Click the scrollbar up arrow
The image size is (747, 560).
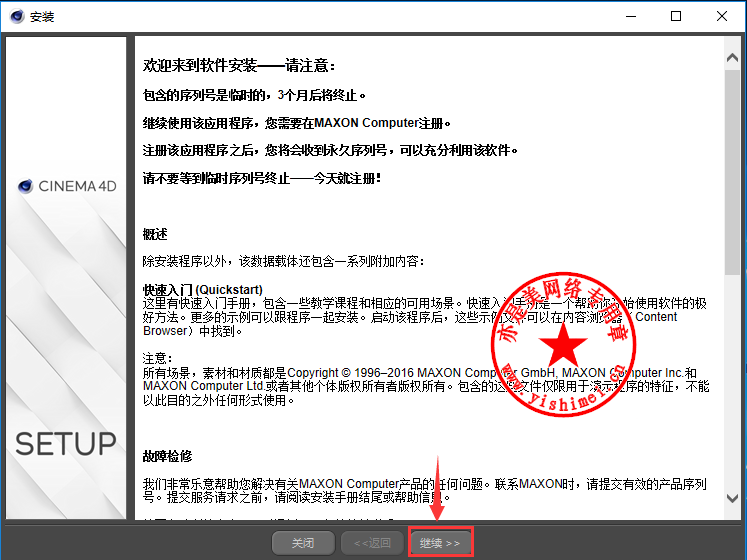pos(733,56)
